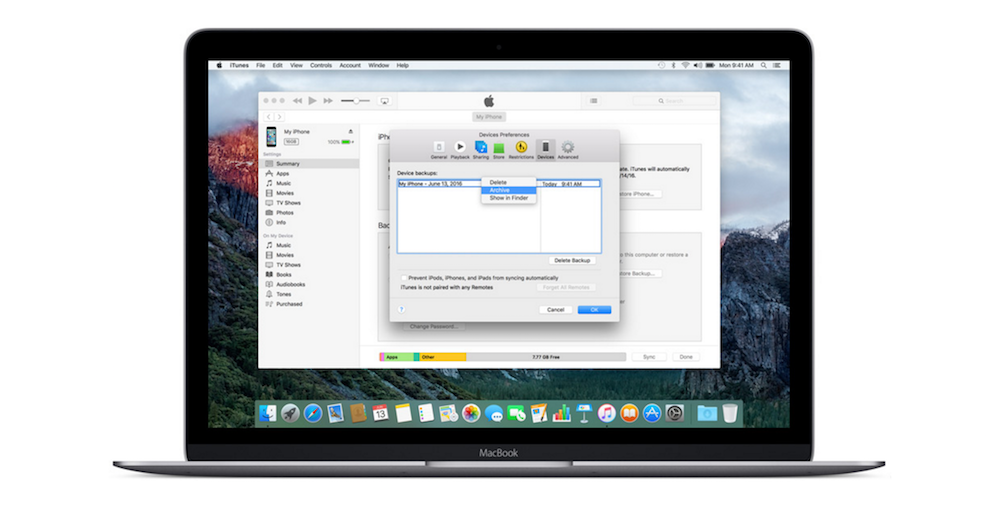Open the Trash in the Dock
This screenshot has height=506, width=1000.
click(730, 413)
